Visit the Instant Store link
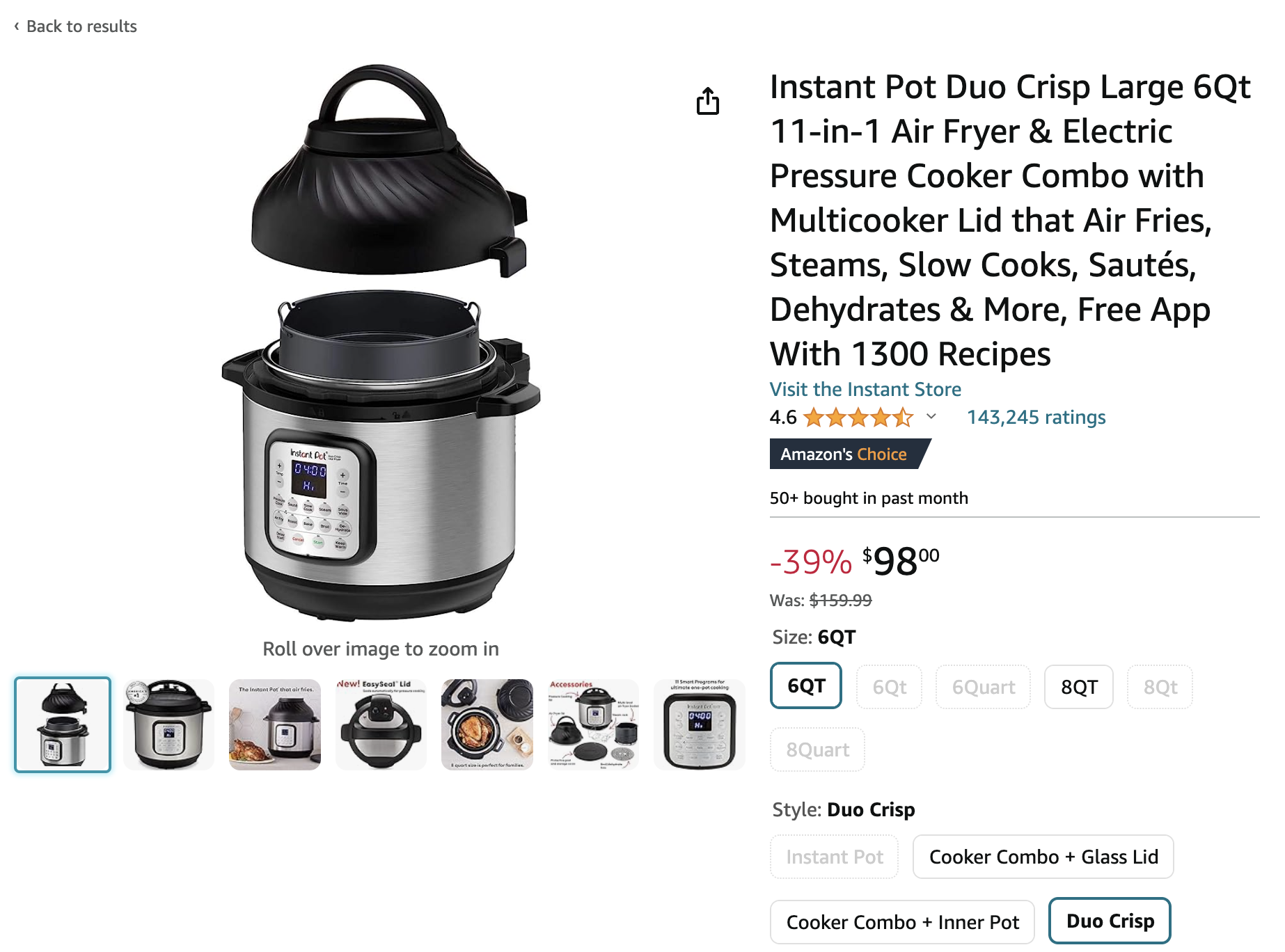Screen dimensions: 1285x952 [x=865, y=389]
